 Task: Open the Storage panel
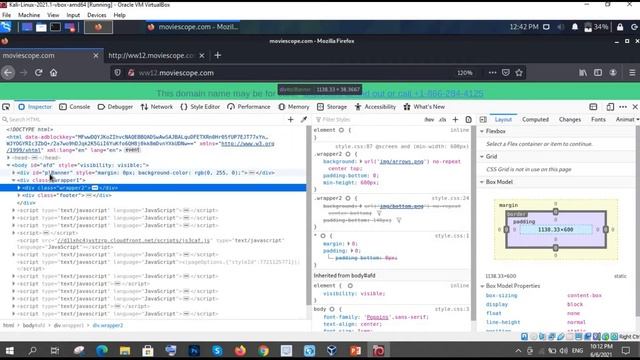(x=332, y=107)
